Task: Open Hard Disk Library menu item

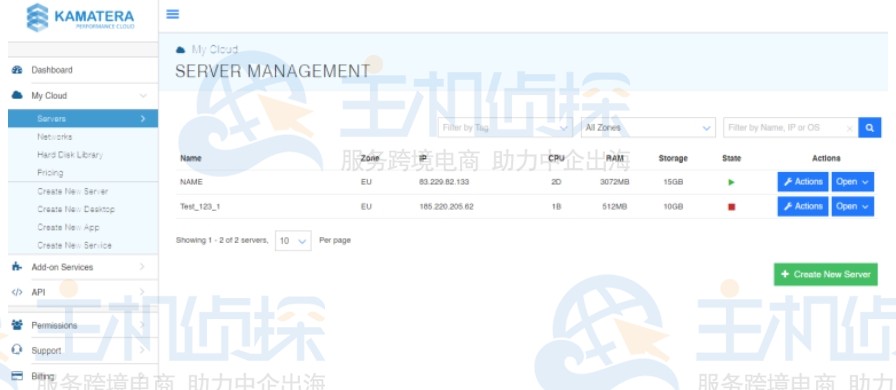Action: click(x=70, y=154)
